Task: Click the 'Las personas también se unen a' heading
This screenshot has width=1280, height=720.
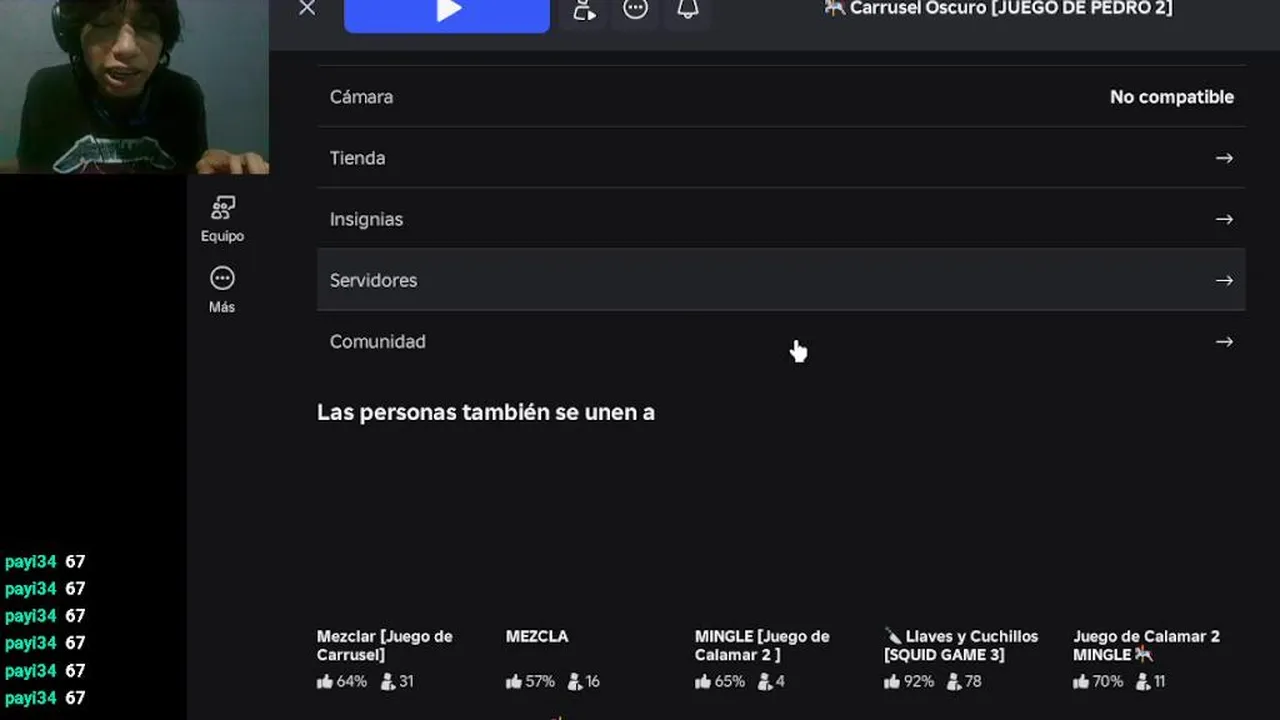Action: click(x=486, y=412)
